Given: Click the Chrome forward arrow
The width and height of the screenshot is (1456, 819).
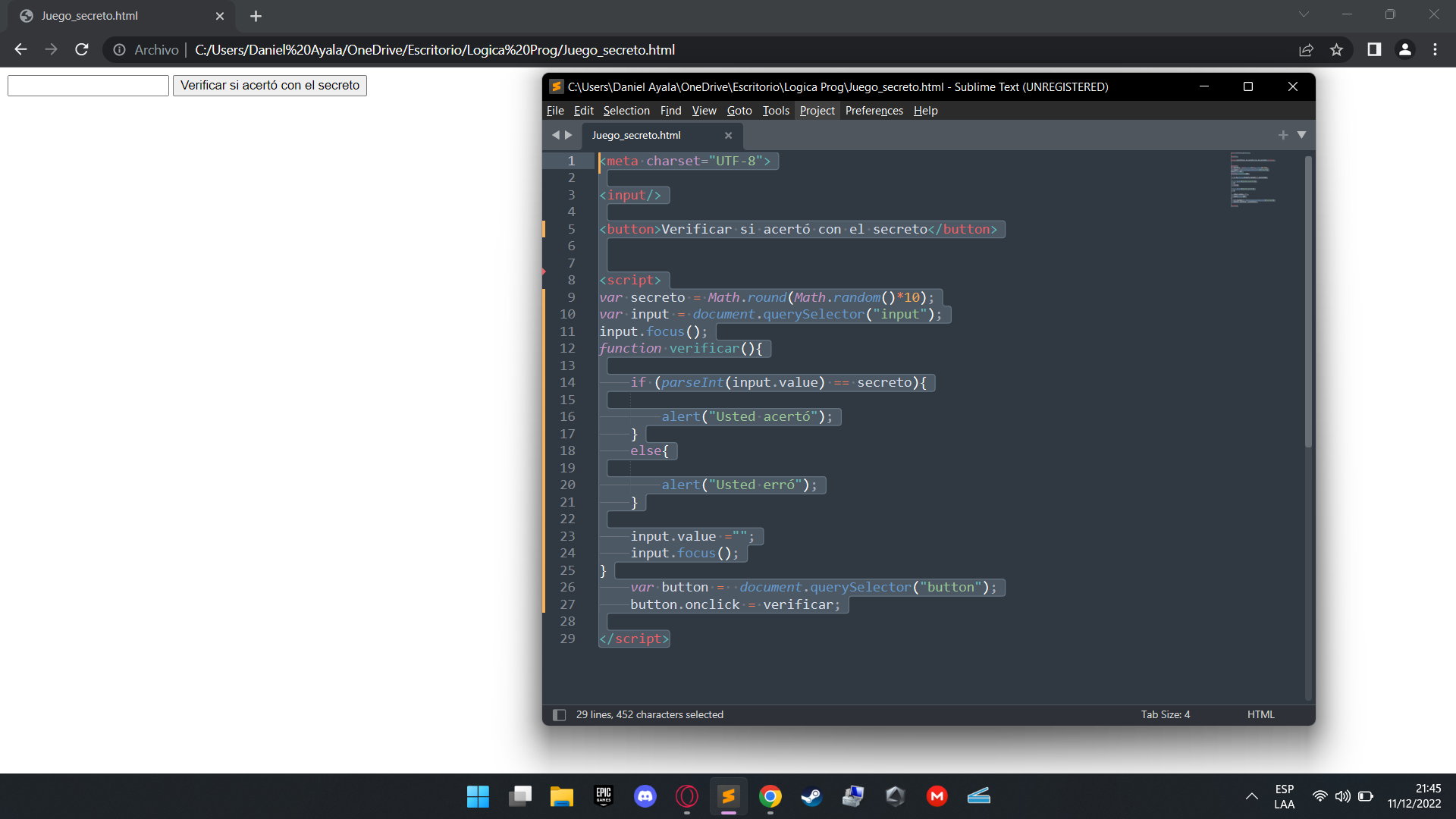Looking at the screenshot, I should 51,49.
